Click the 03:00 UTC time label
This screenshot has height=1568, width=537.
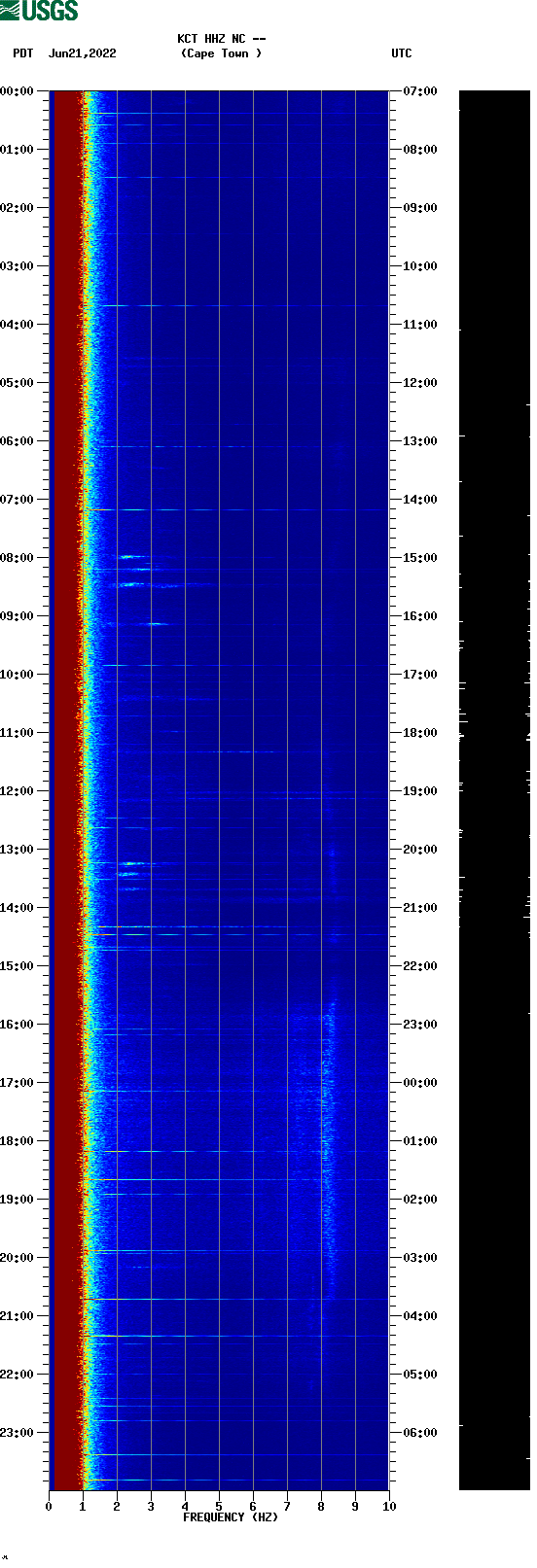tap(420, 1258)
